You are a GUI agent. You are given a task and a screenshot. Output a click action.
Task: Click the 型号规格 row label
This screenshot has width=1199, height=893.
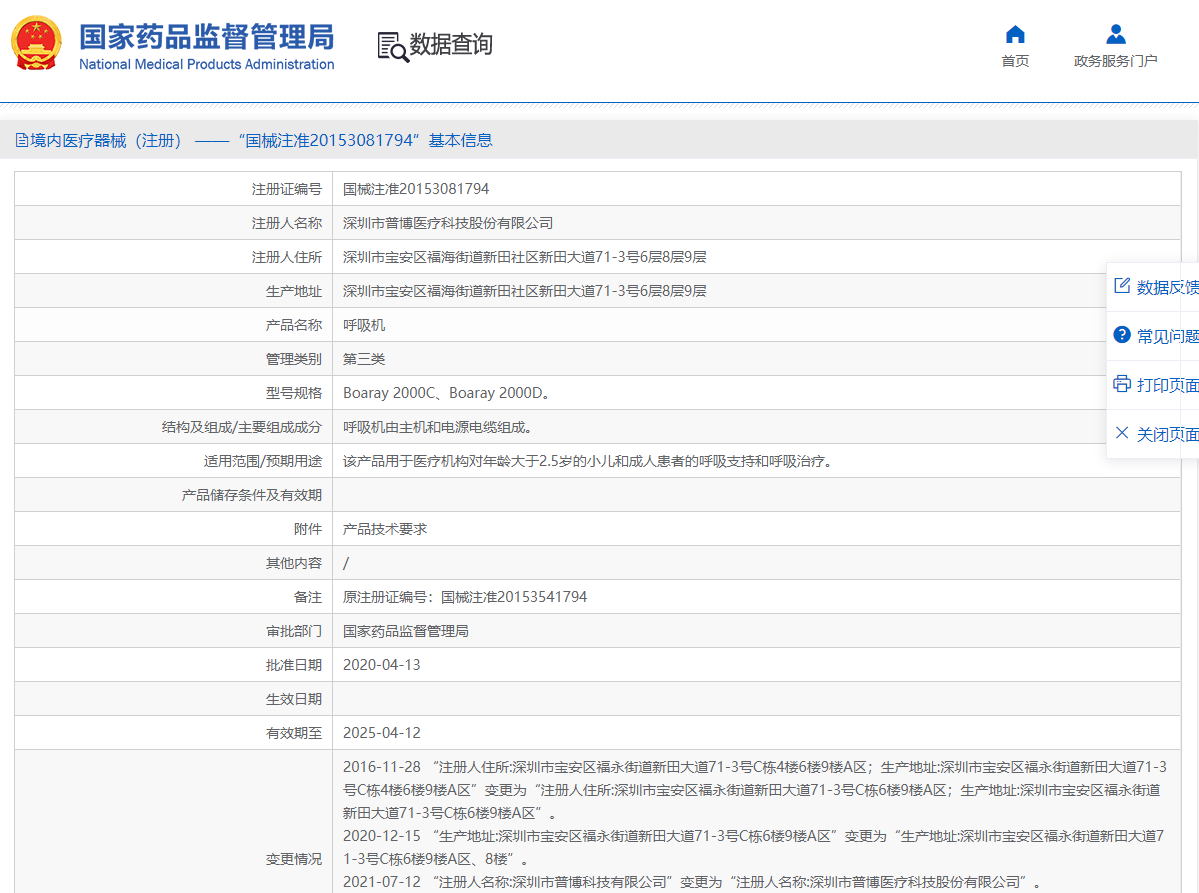294,393
